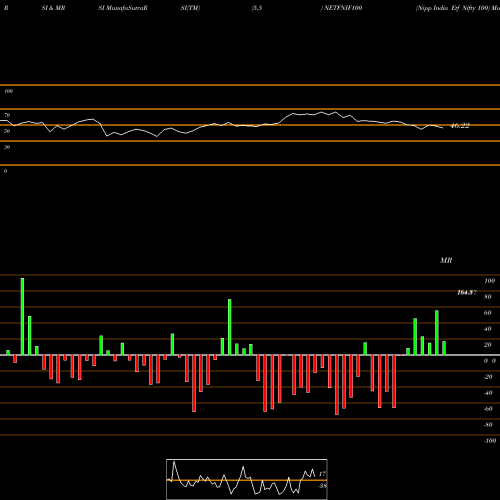Click the MR axis label '40'
The height and width of the screenshot is (500, 500).
(488, 329)
